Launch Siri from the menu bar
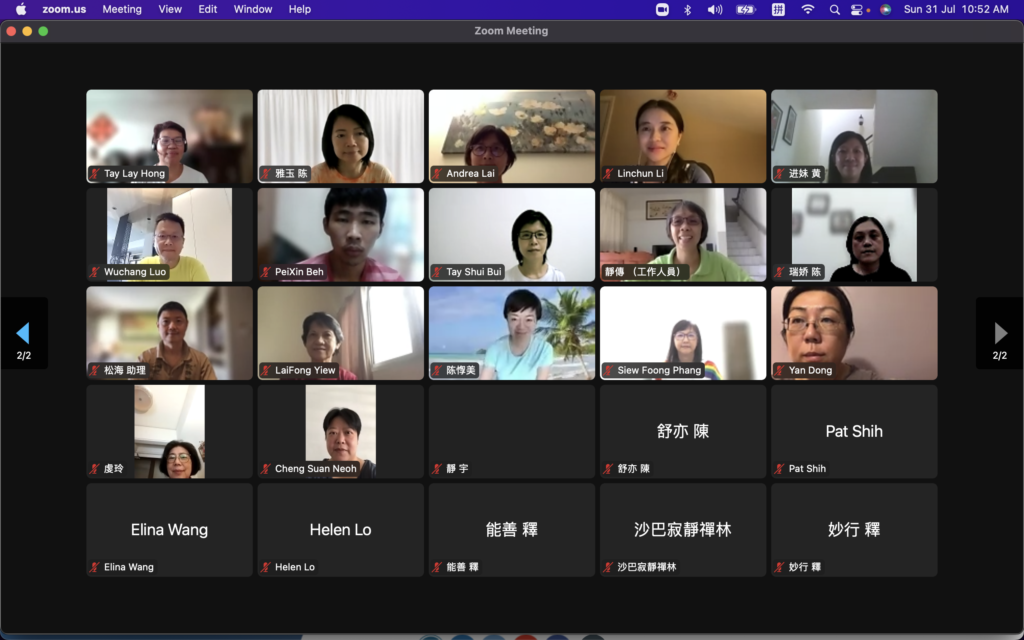The width and height of the screenshot is (1024, 640). 885,9
